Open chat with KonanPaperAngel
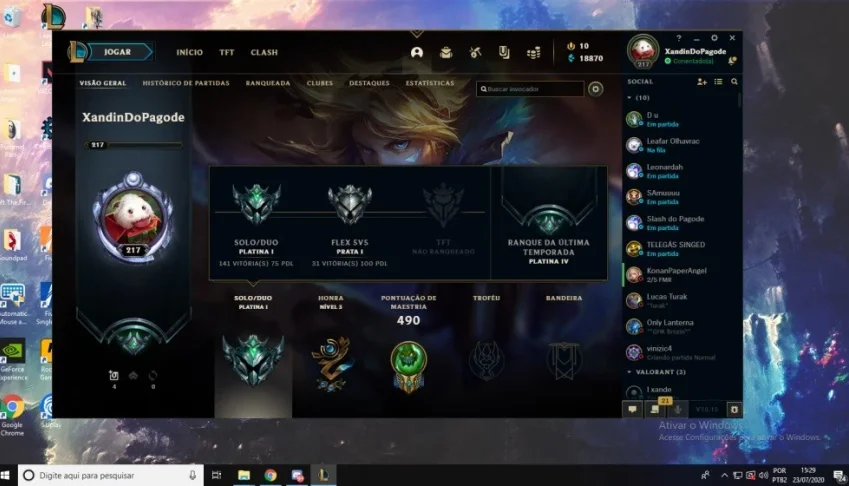 pos(680,275)
